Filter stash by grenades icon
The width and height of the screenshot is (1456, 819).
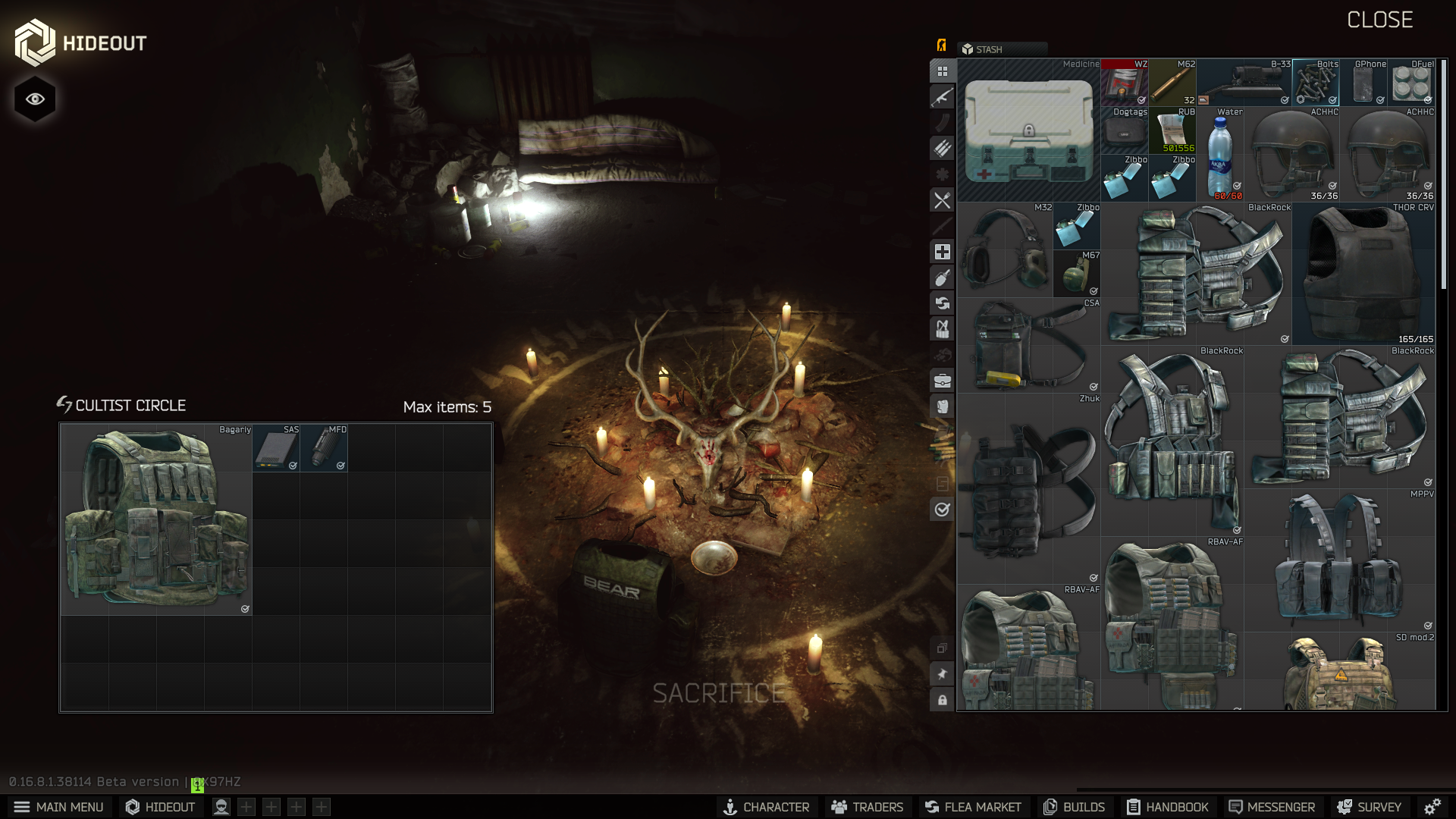[942, 278]
